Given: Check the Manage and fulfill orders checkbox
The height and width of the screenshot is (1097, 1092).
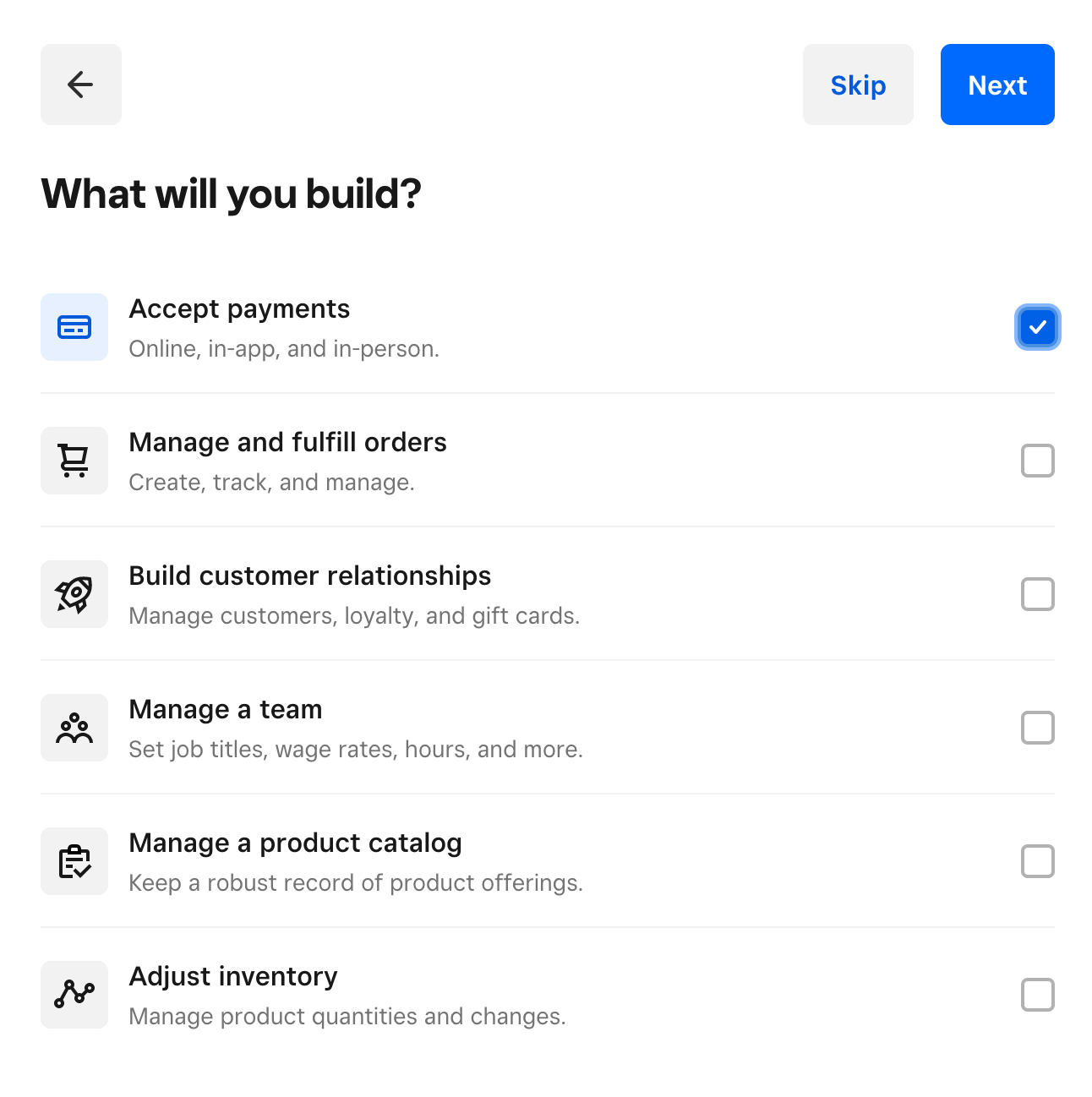Looking at the screenshot, I should coord(1037,461).
